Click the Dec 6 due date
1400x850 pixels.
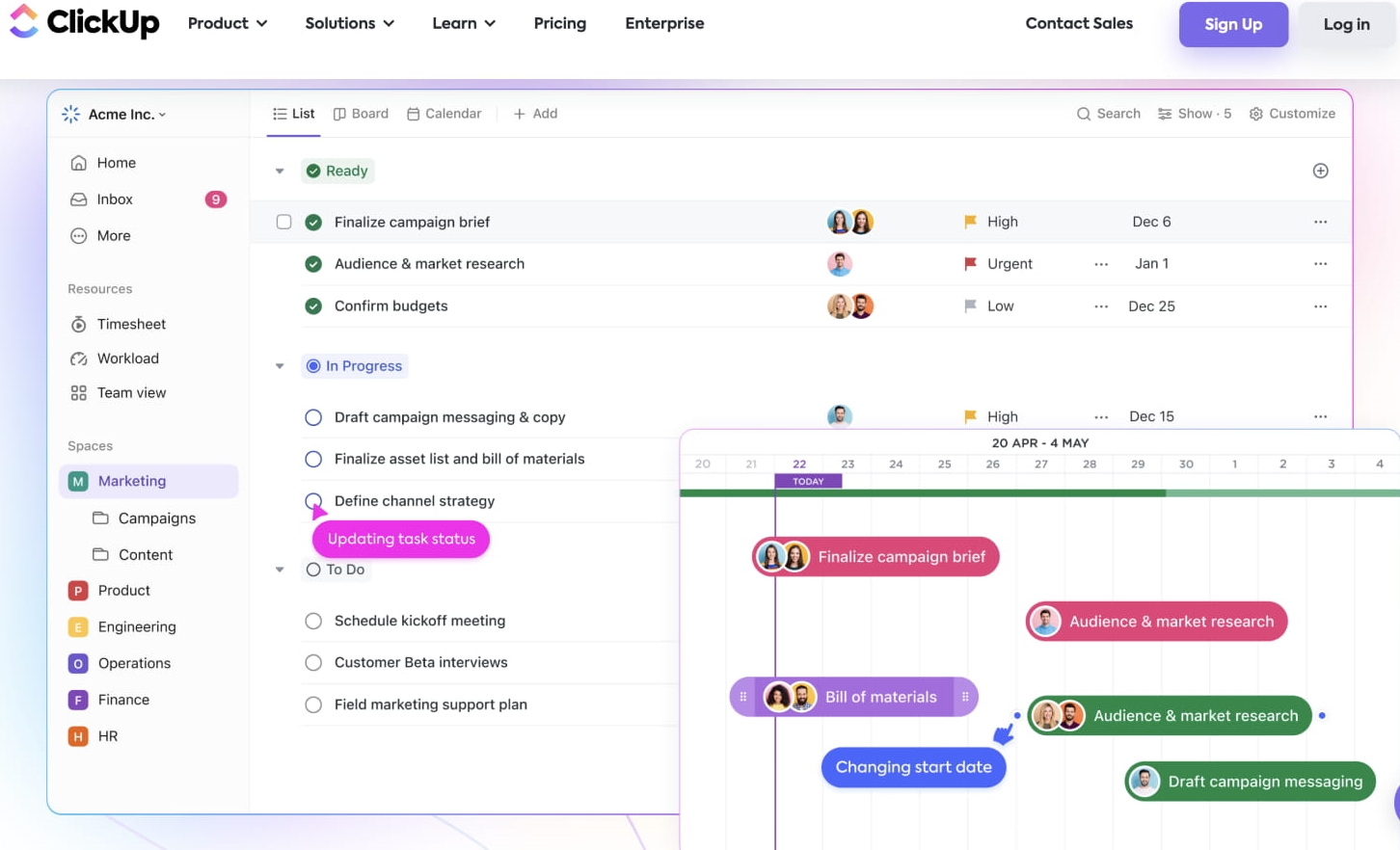(x=1151, y=222)
